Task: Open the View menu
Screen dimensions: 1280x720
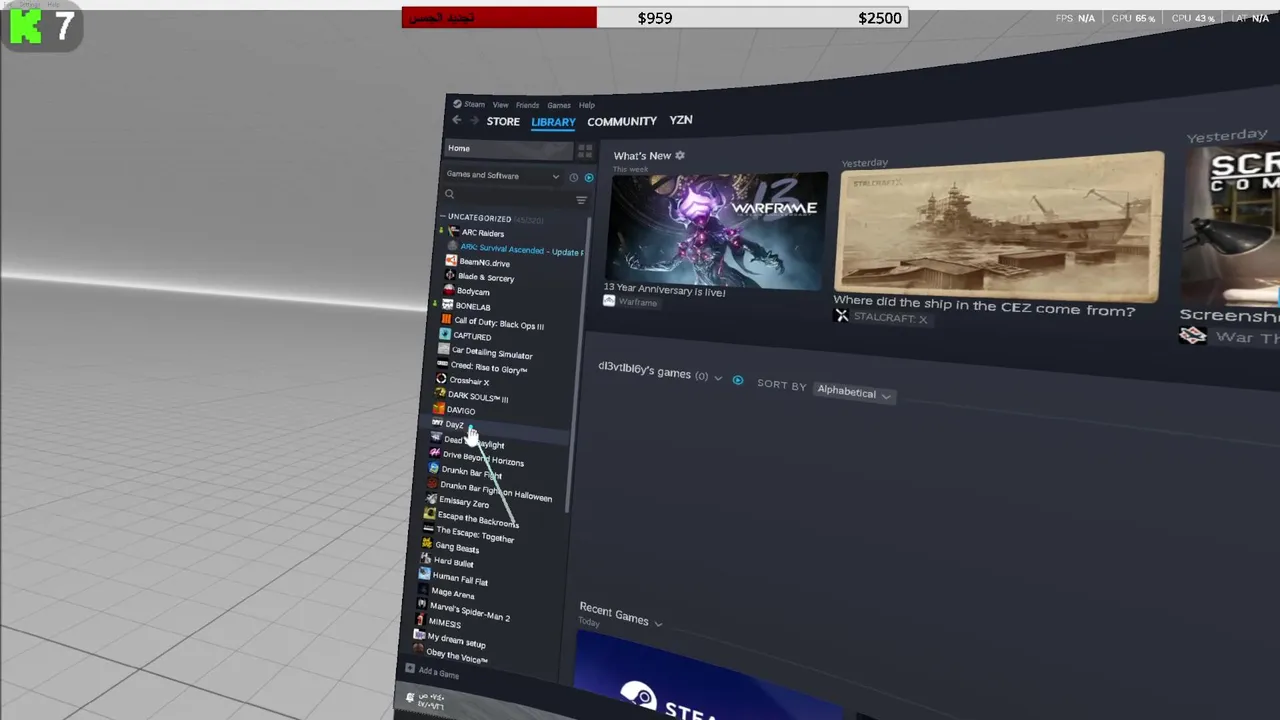Action: tap(500, 104)
